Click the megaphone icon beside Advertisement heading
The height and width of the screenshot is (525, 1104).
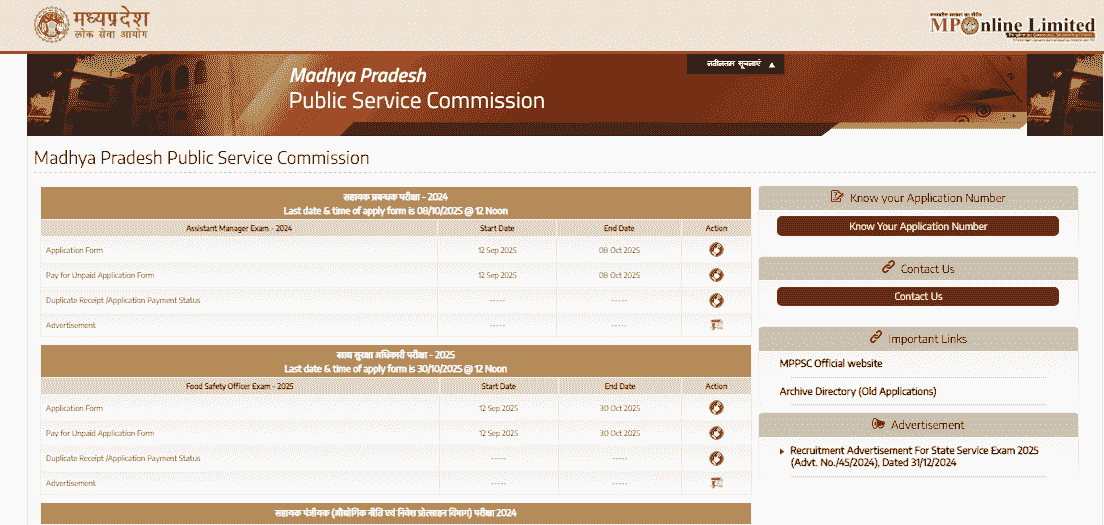click(x=878, y=424)
